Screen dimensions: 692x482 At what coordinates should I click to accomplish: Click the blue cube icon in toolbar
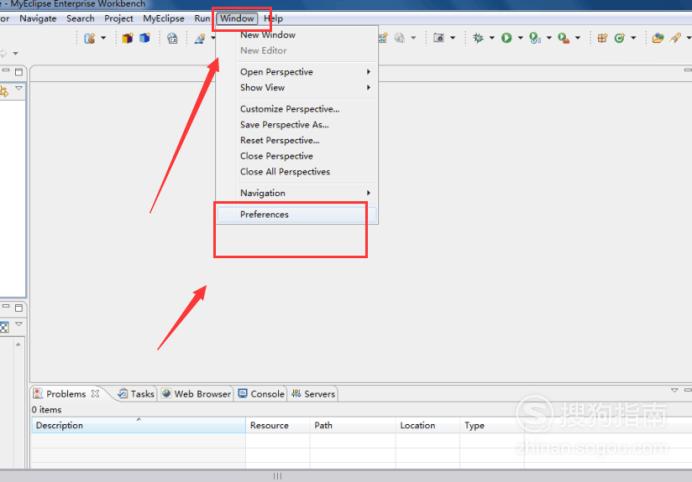(x=145, y=38)
